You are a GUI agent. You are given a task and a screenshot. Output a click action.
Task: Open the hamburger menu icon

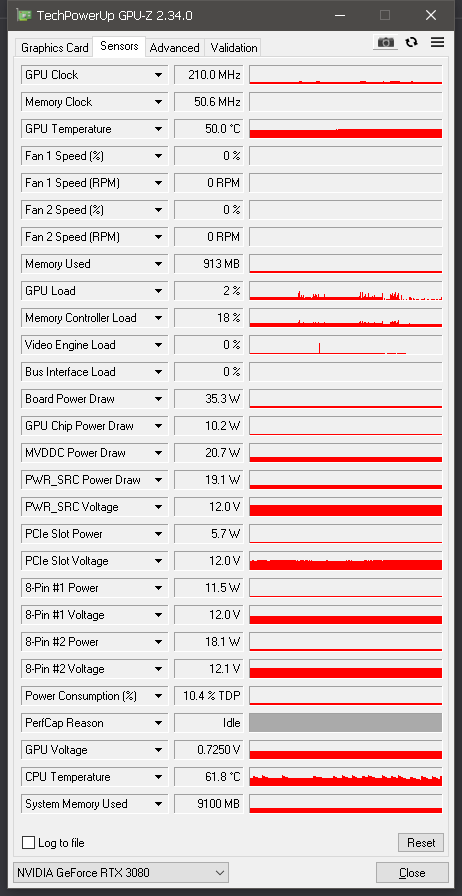437,42
